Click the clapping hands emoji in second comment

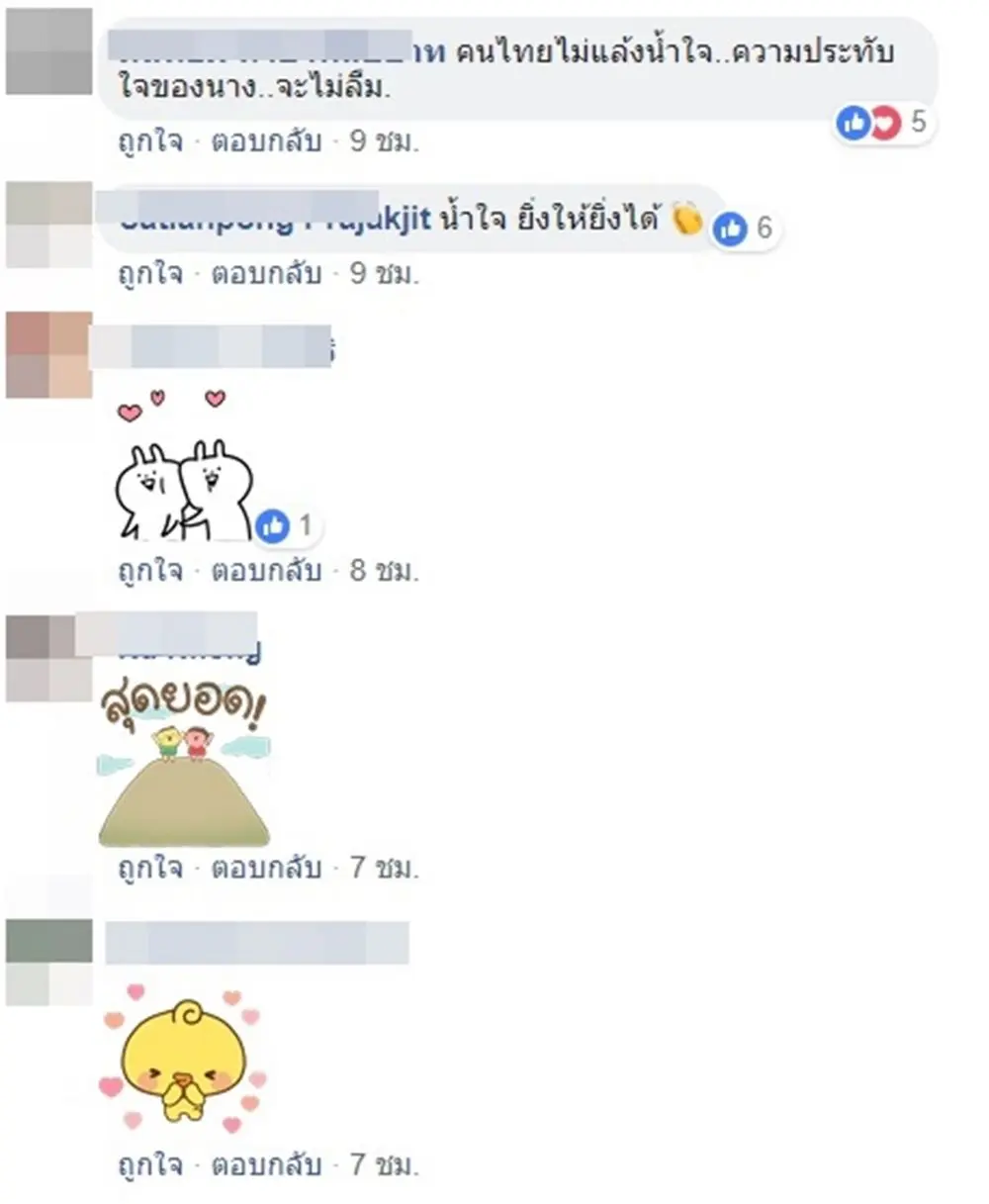click(687, 218)
